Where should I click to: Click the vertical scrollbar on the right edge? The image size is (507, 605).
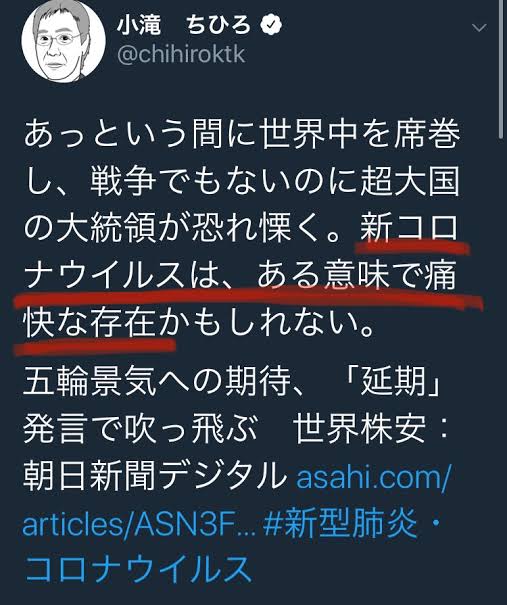(501, 69)
